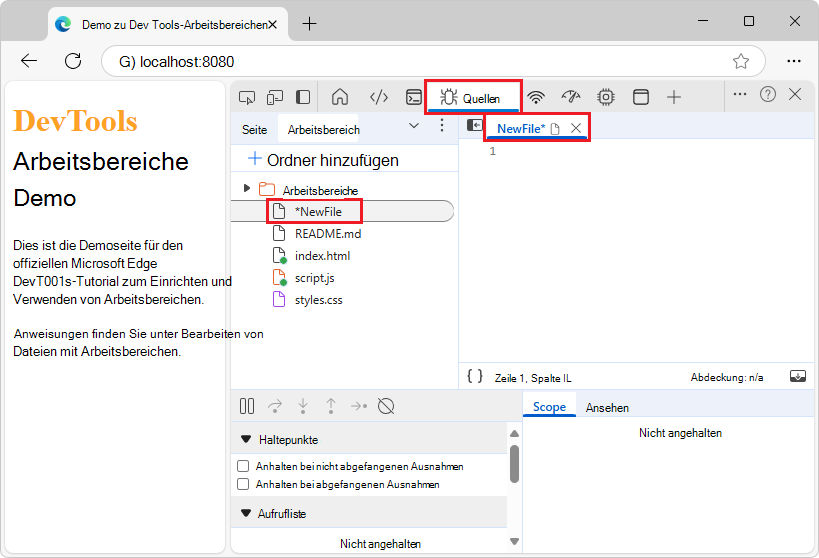
Task: Open the Network tool wifi icon
Action: coord(536,97)
